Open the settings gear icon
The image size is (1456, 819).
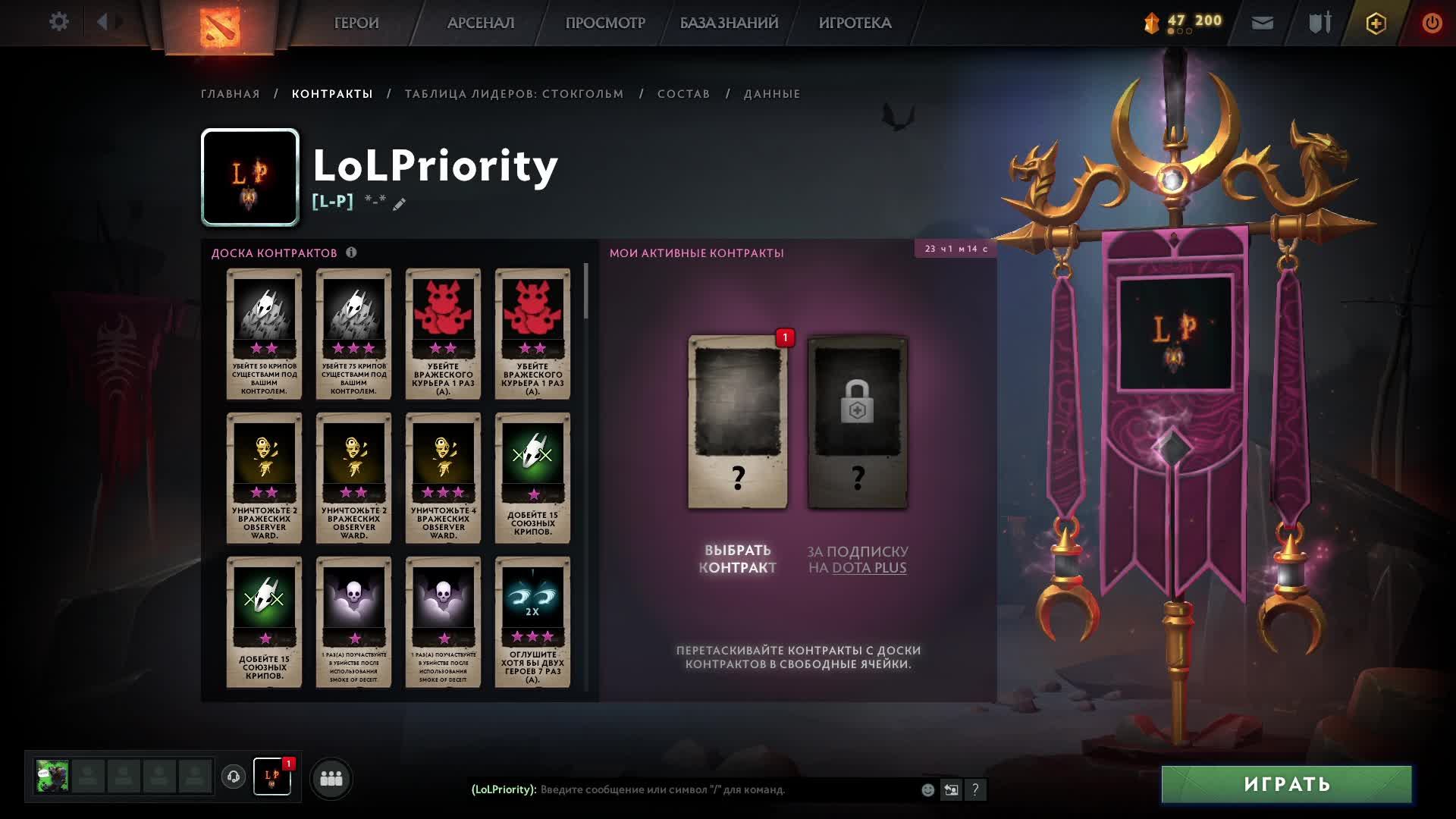click(58, 22)
